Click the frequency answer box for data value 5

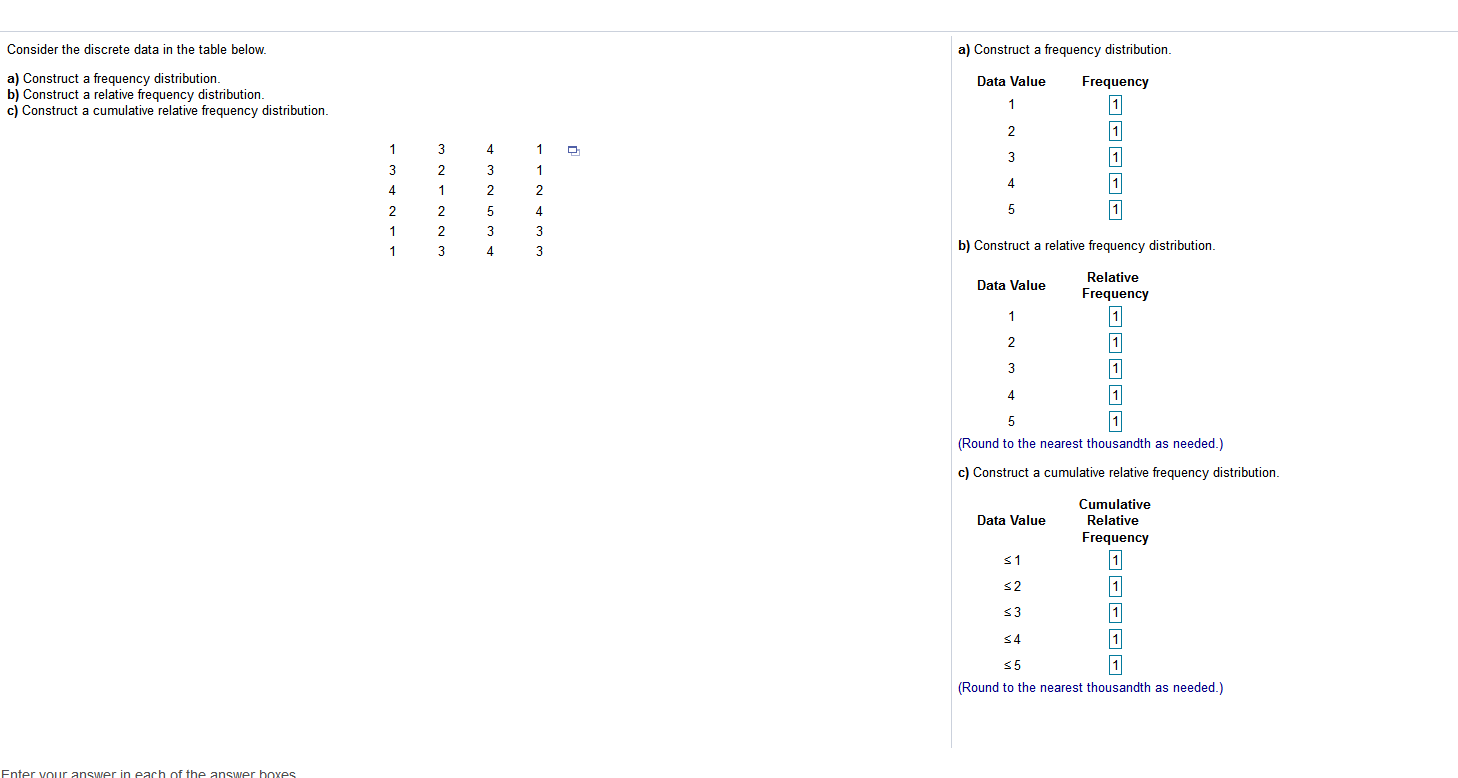point(1114,209)
